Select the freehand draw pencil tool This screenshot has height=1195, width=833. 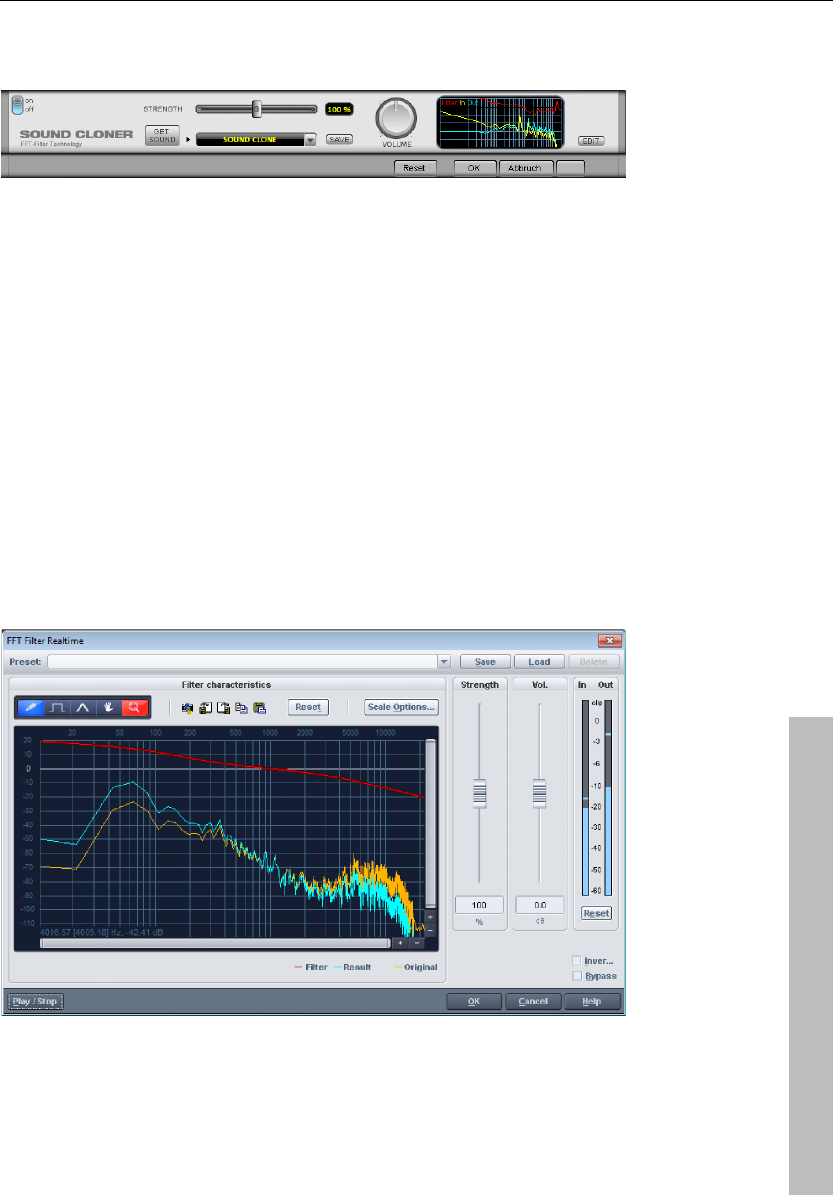pyautogui.click(x=30, y=707)
